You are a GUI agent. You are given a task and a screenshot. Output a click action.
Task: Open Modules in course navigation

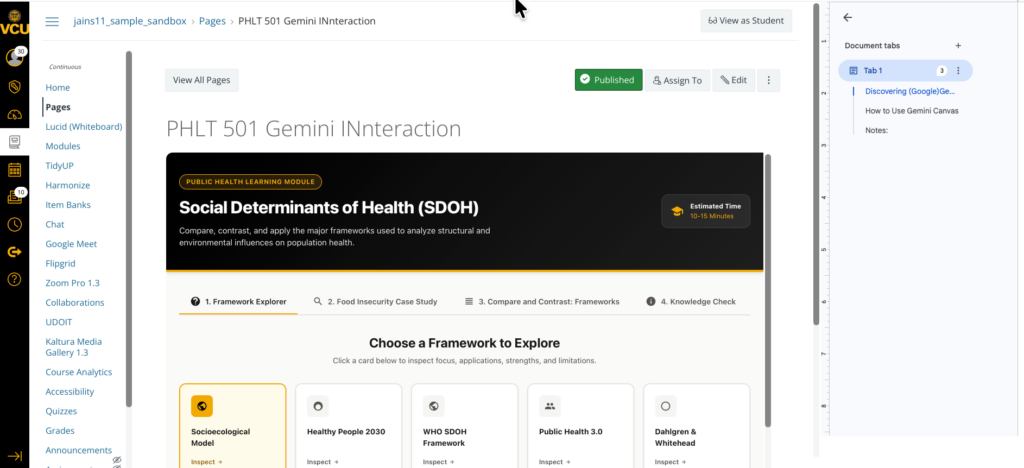point(63,146)
